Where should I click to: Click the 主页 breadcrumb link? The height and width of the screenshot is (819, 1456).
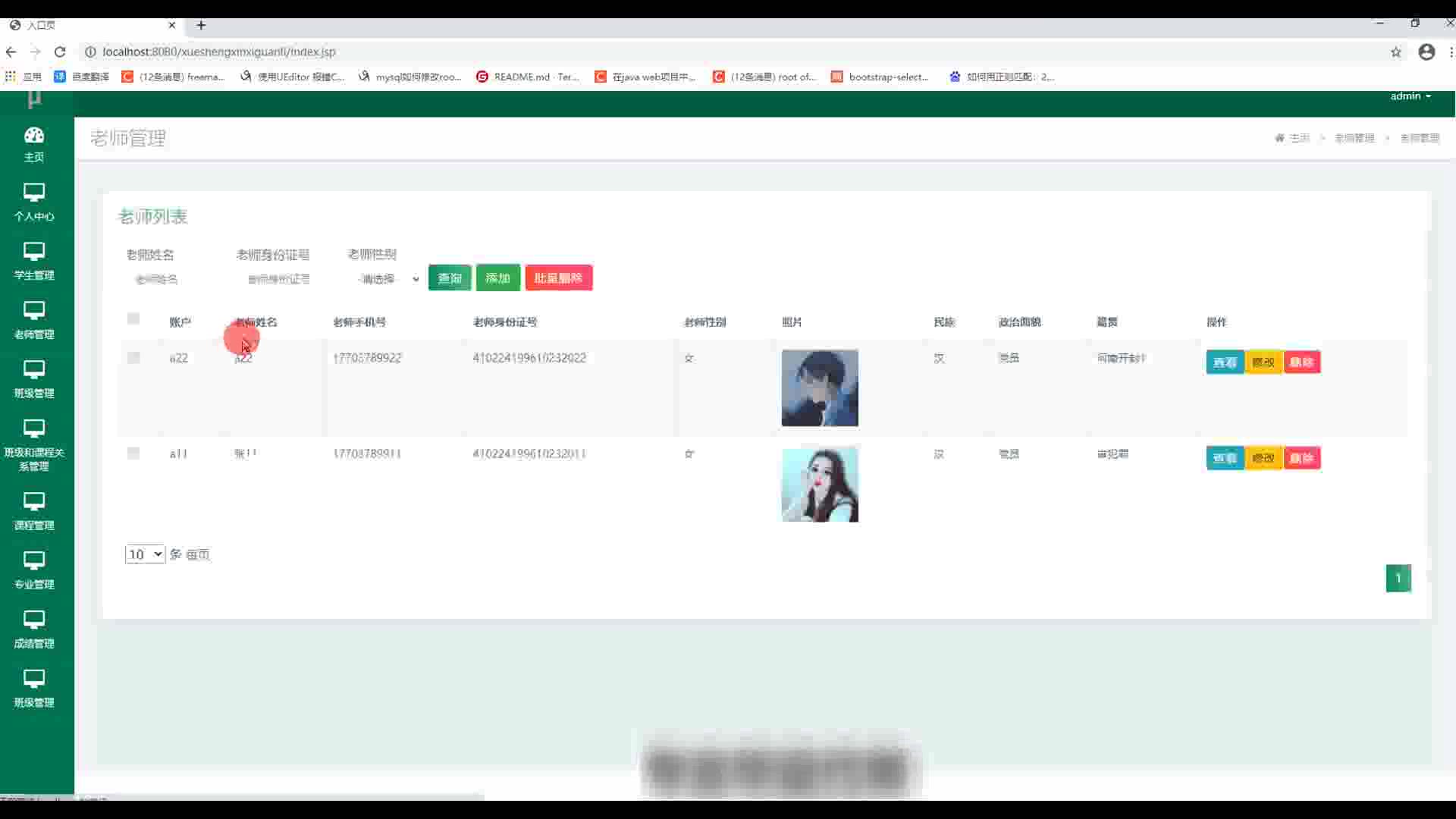click(1299, 138)
